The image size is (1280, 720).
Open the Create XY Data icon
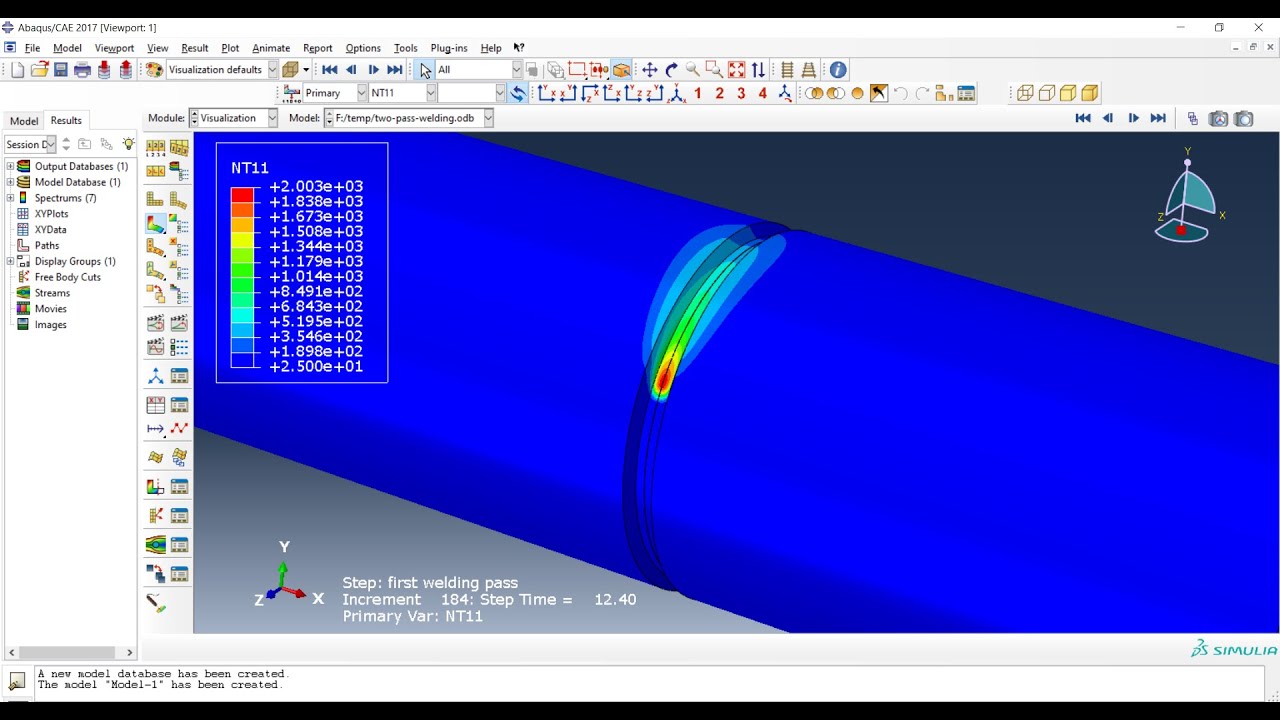[156, 406]
